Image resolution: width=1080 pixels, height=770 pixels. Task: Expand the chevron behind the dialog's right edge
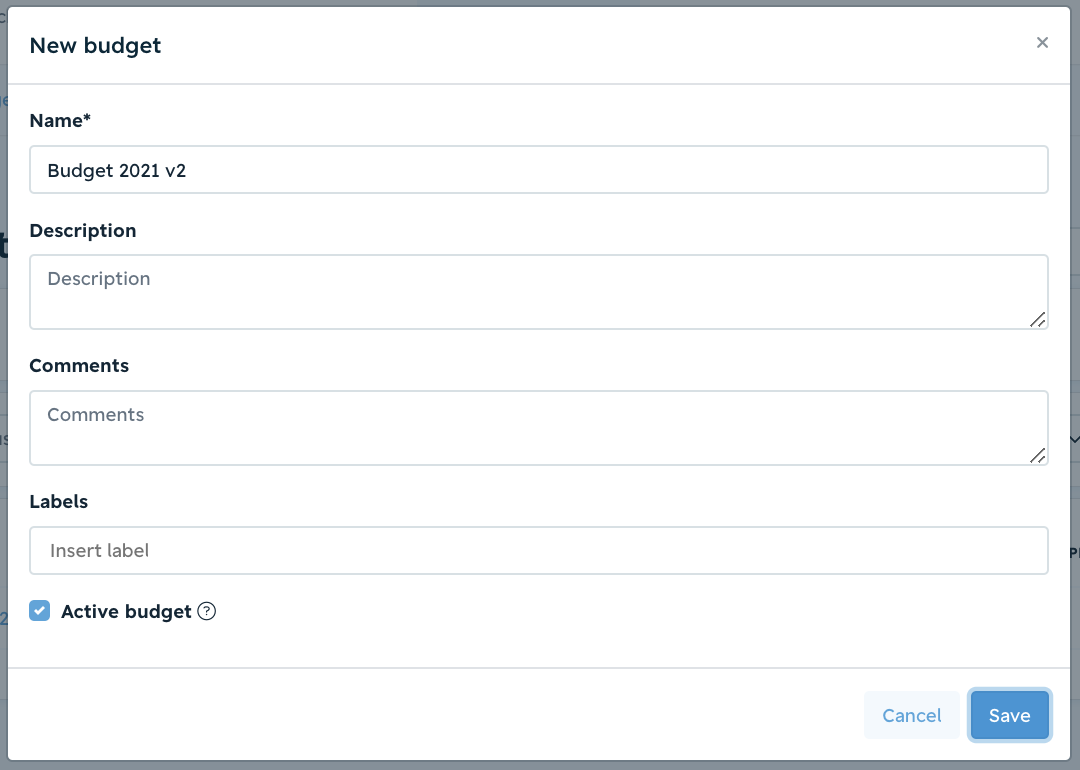[x=1074, y=439]
